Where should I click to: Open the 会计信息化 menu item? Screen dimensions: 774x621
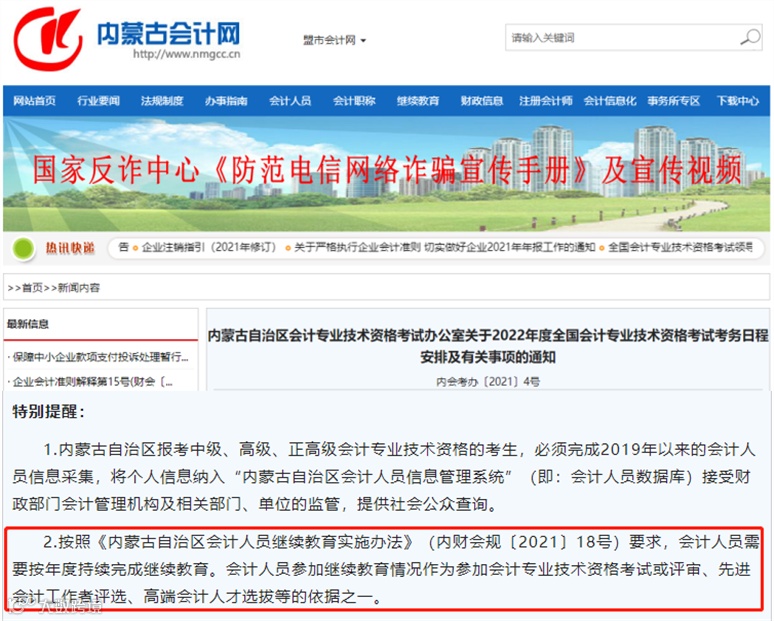click(x=610, y=101)
